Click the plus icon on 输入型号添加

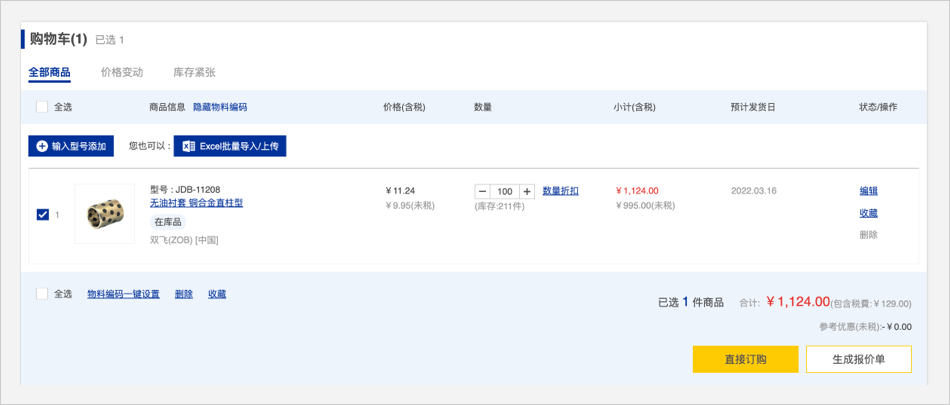(x=42, y=146)
